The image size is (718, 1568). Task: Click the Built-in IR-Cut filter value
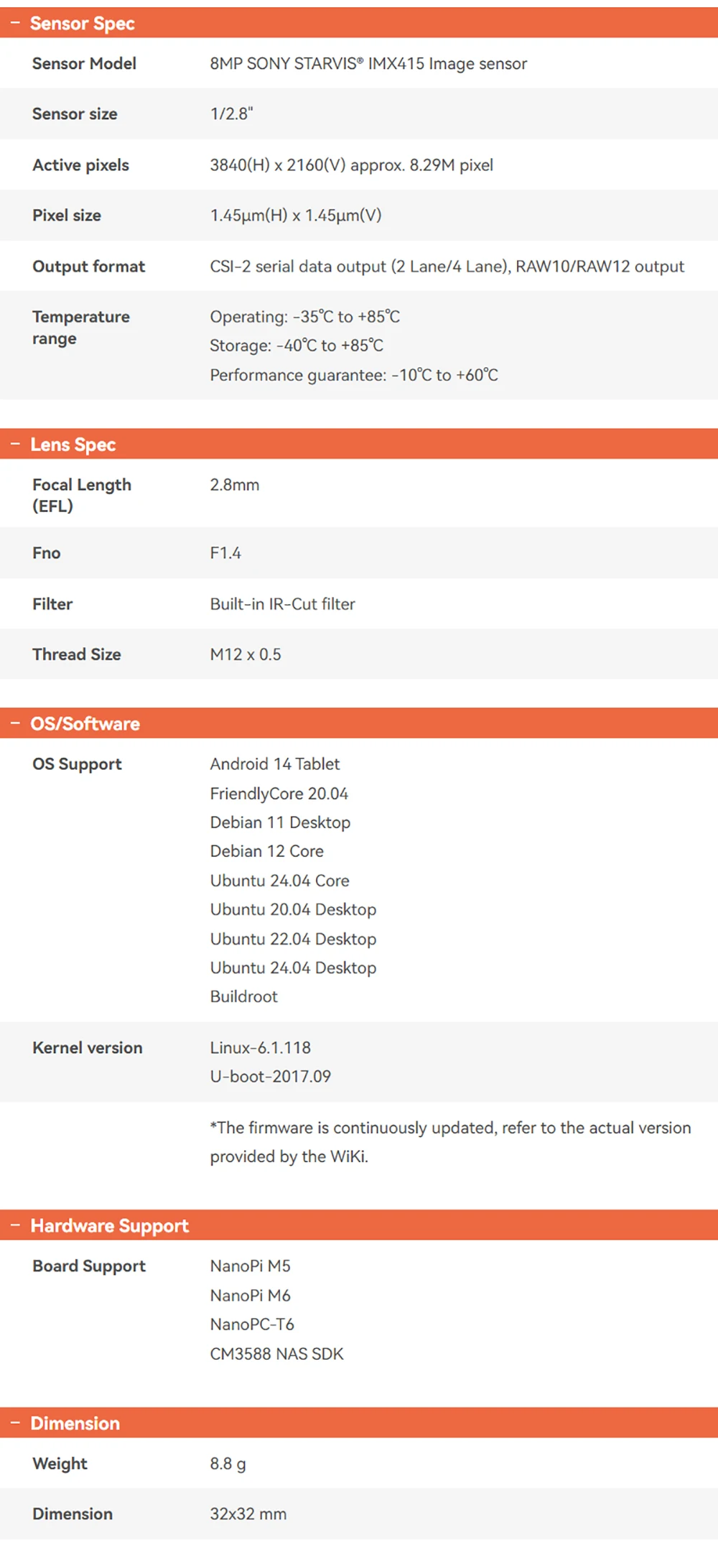tap(282, 604)
